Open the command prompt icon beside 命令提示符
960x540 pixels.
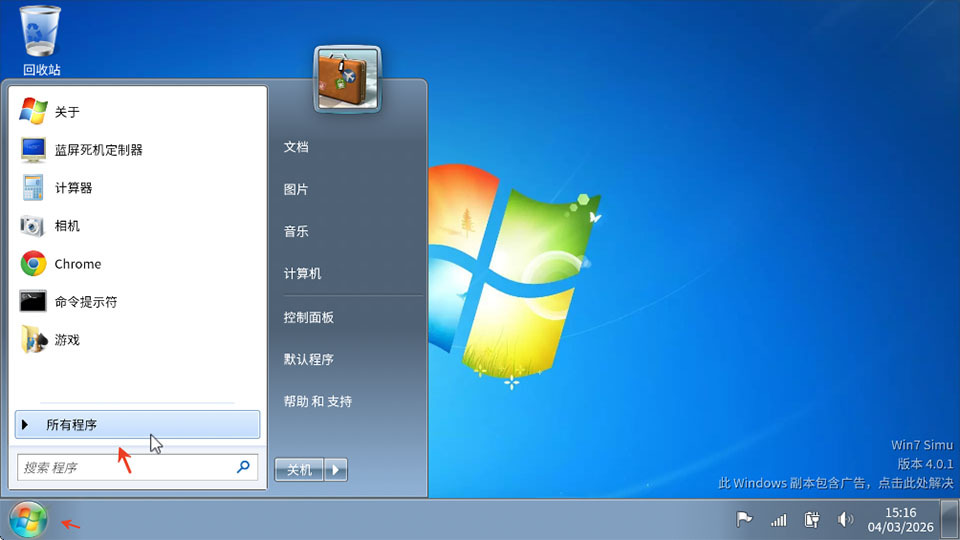click(33, 302)
